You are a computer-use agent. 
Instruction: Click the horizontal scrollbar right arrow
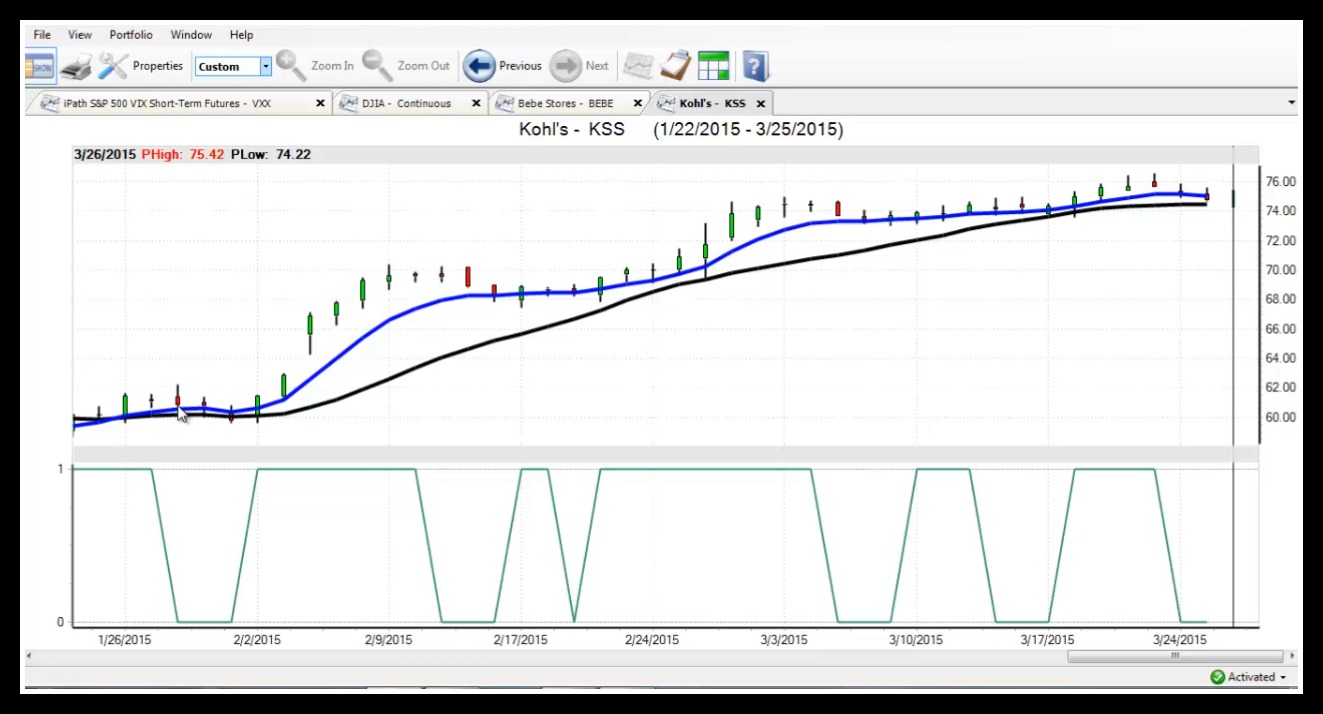1292,656
